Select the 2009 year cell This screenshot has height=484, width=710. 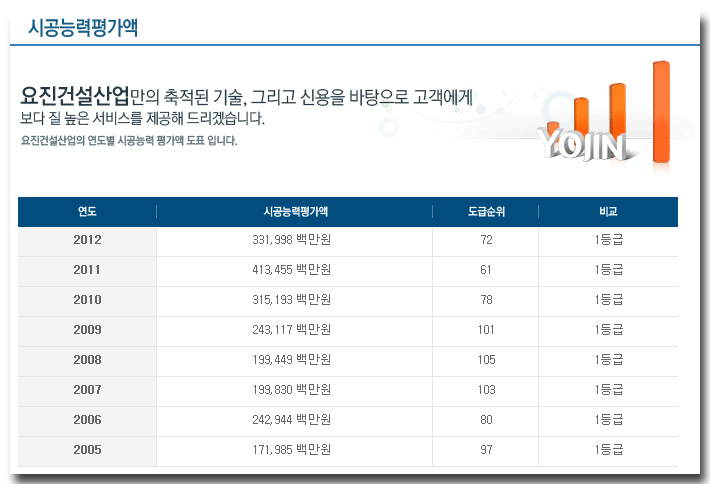coord(87,330)
